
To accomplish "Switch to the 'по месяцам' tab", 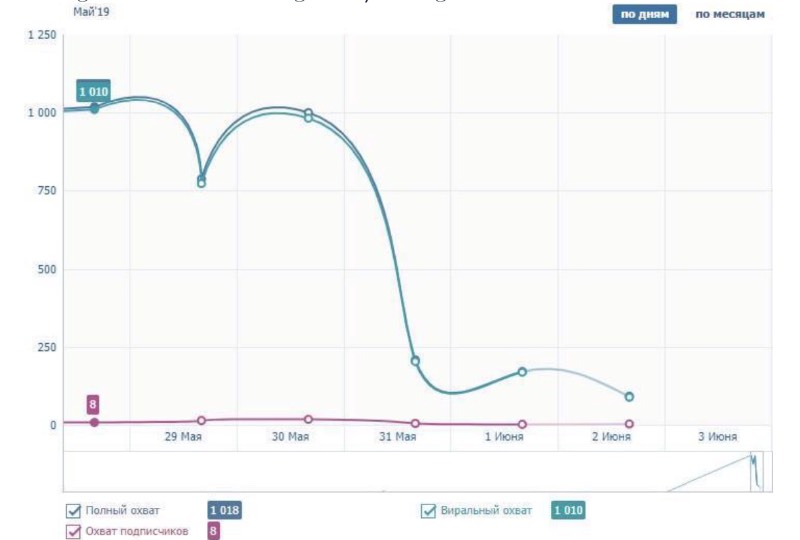I will (x=730, y=14).
